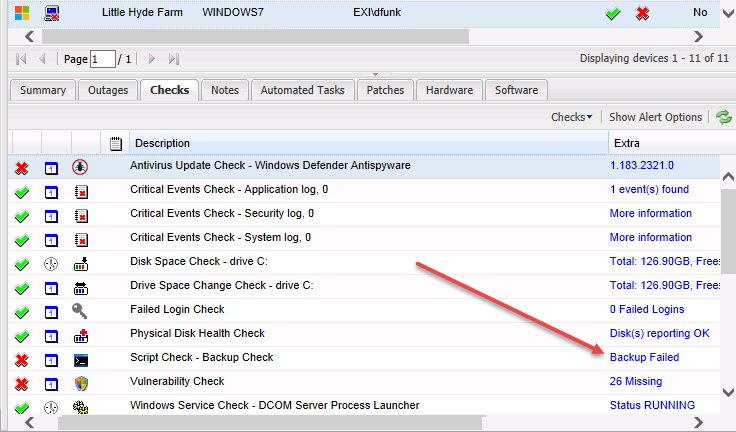The width and height of the screenshot is (736, 432).
Task: Open the Patches tab
Action: coord(385,90)
